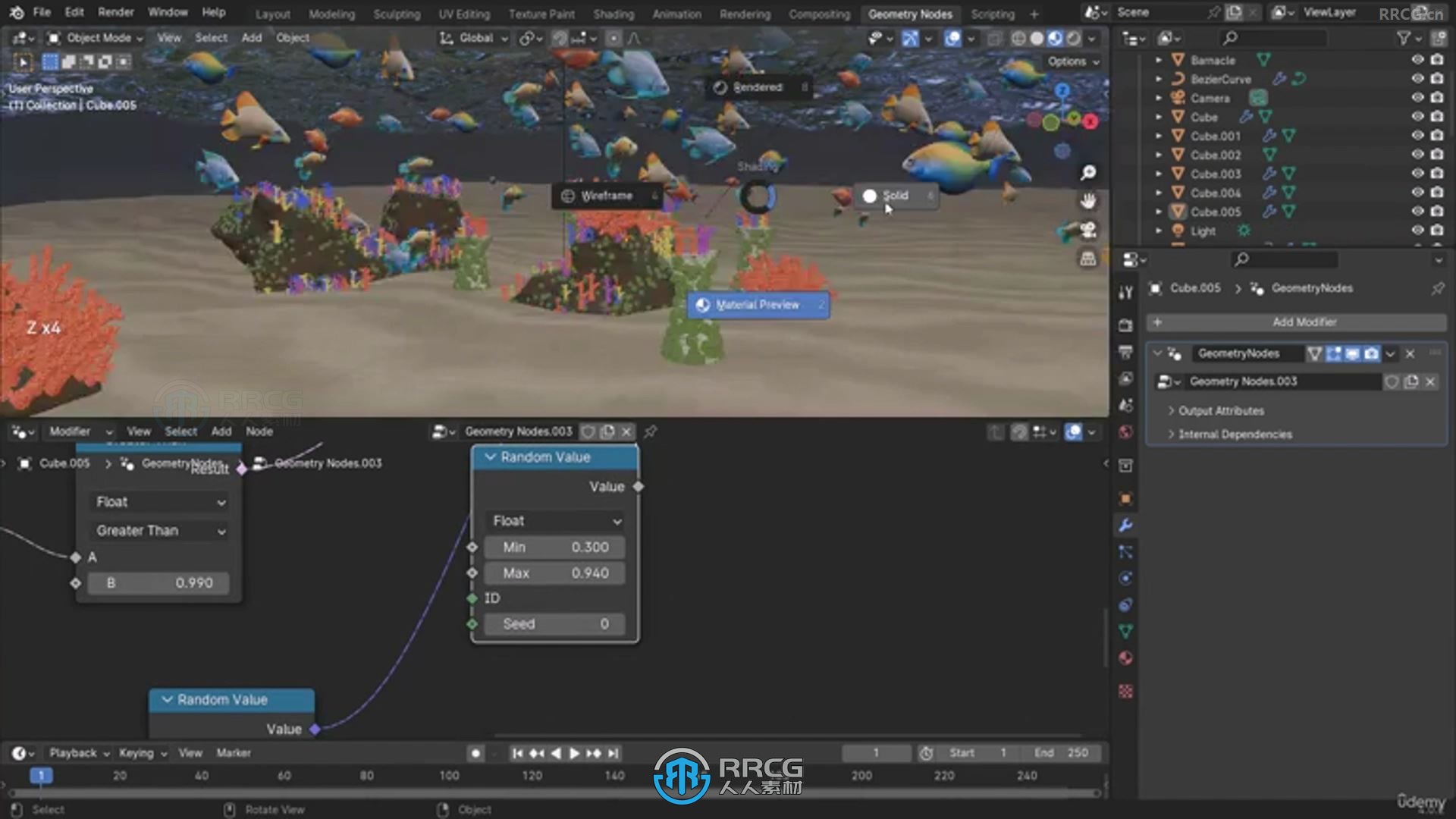1456x819 pixels.
Task: Click fake user shield for Geometry Nodes.003 header
Action: click(x=588, y=431)
